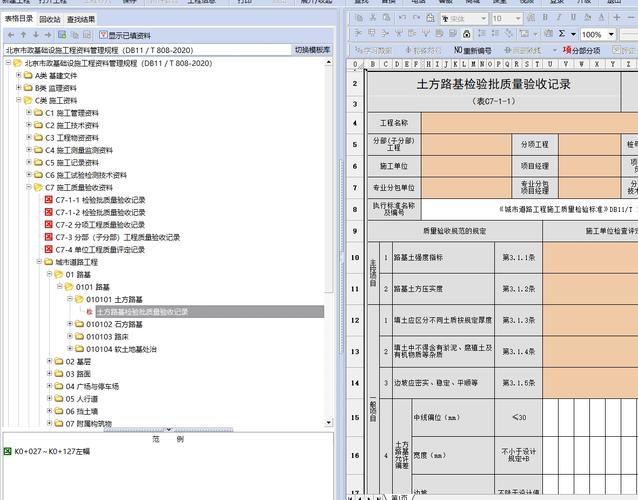Expand the 010103 路床 folder
638x500 pixels.
pos(70,336)
